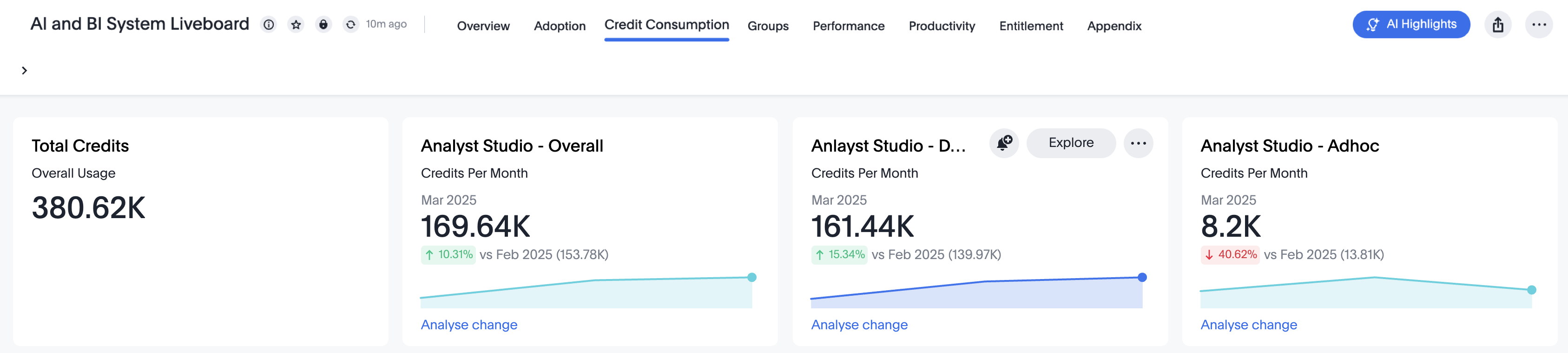1568x353 pixels.
Task: Click the vs Feb 2025 (139.97K) comparison text
Action: coord(936,255)
